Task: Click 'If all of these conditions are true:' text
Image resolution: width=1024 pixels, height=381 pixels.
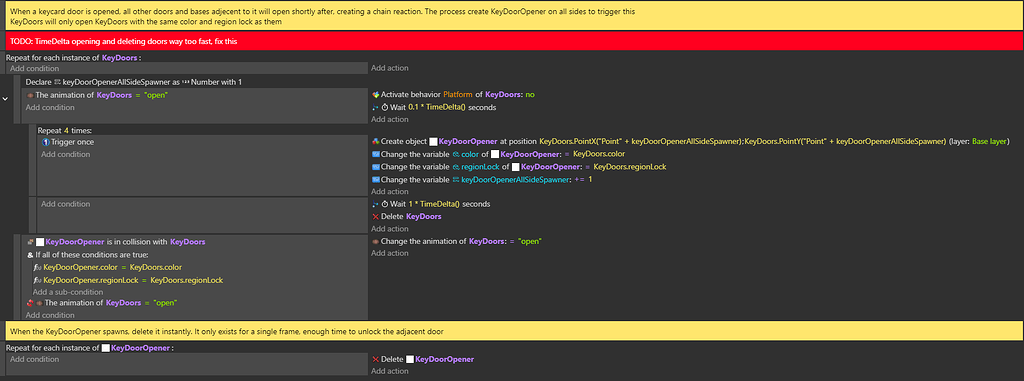Action: coord(92,255)
